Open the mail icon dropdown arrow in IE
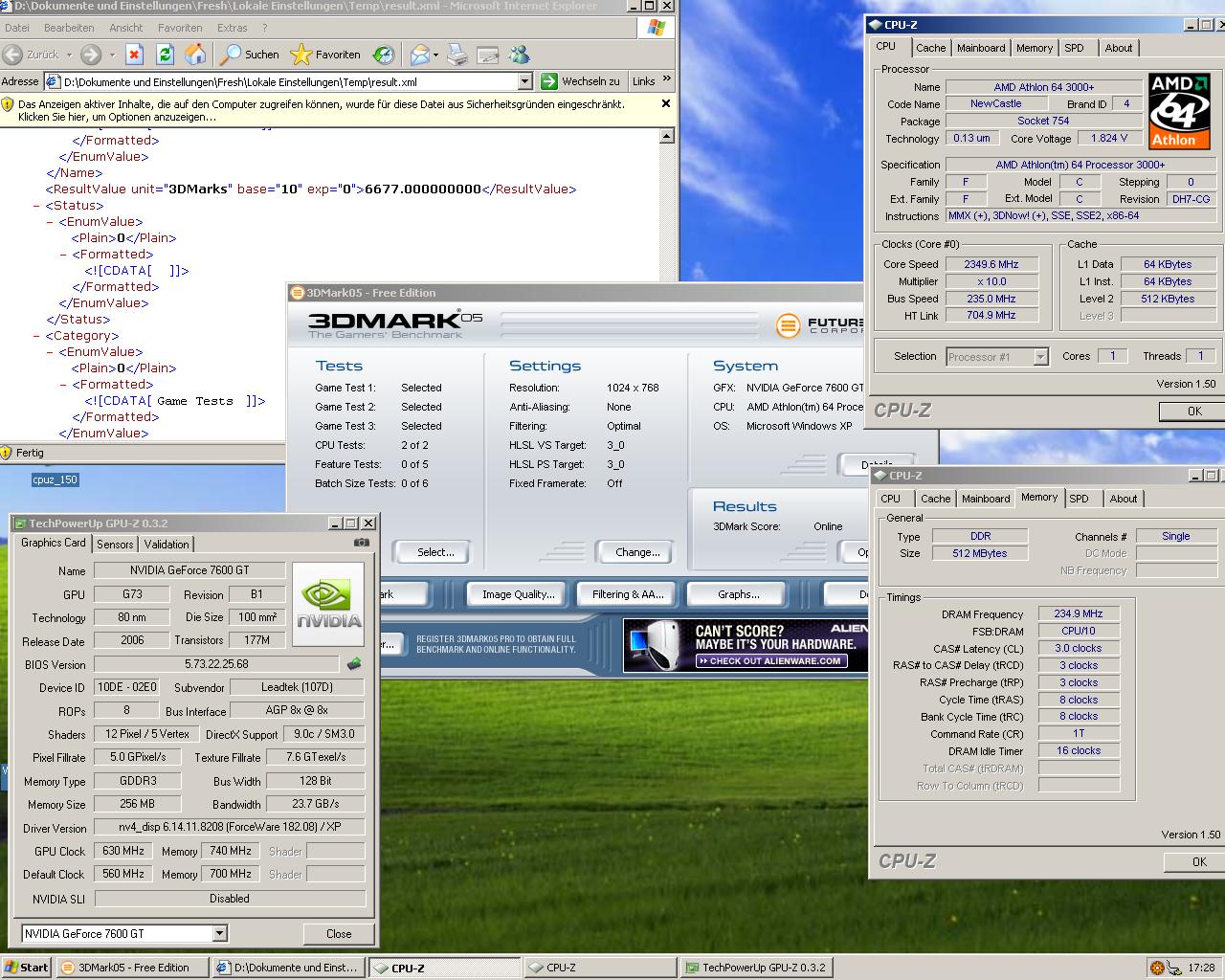 click(x=435, y=56)
